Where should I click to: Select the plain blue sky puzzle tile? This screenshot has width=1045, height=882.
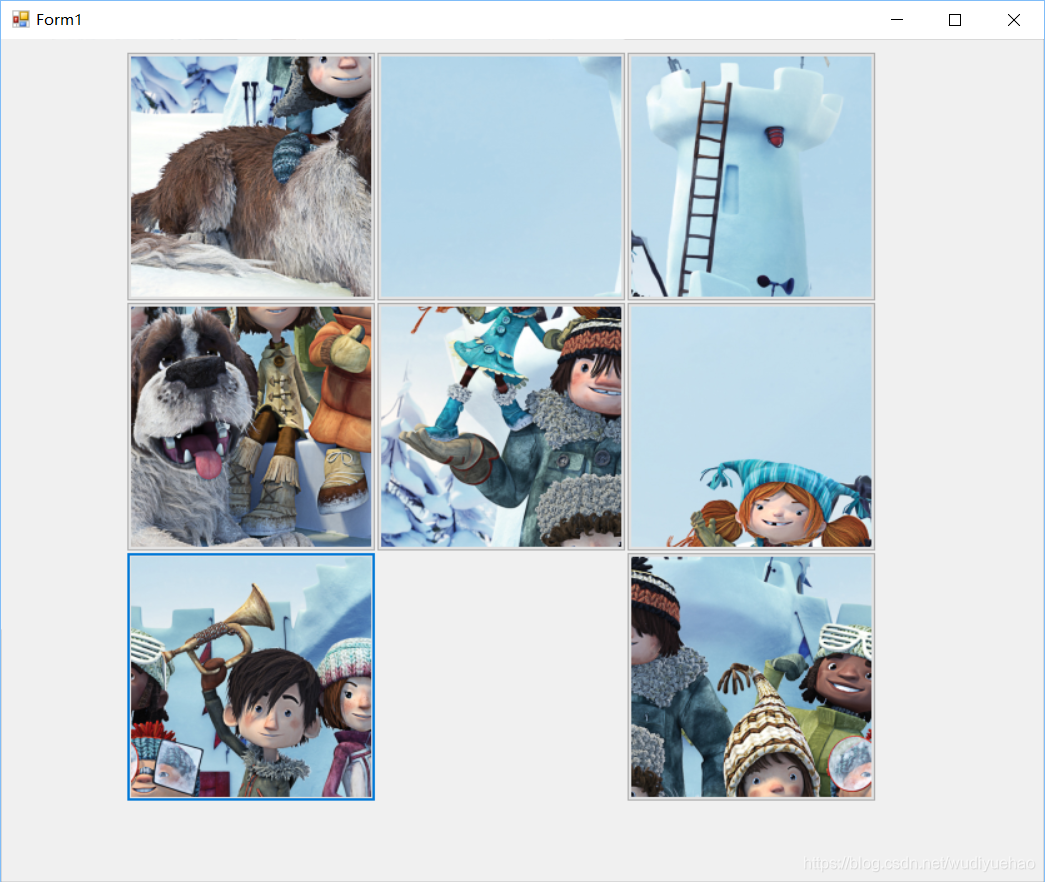(501, 177)
